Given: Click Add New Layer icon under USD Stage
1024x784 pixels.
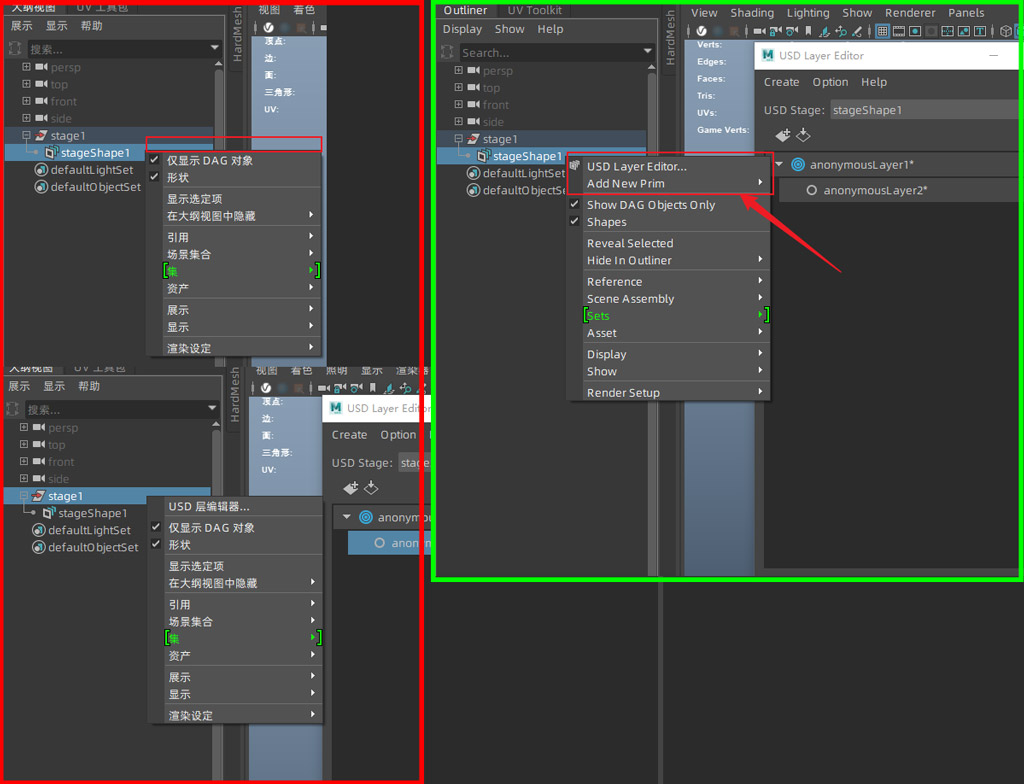Looking at the screenshot, I should [782, 135].
